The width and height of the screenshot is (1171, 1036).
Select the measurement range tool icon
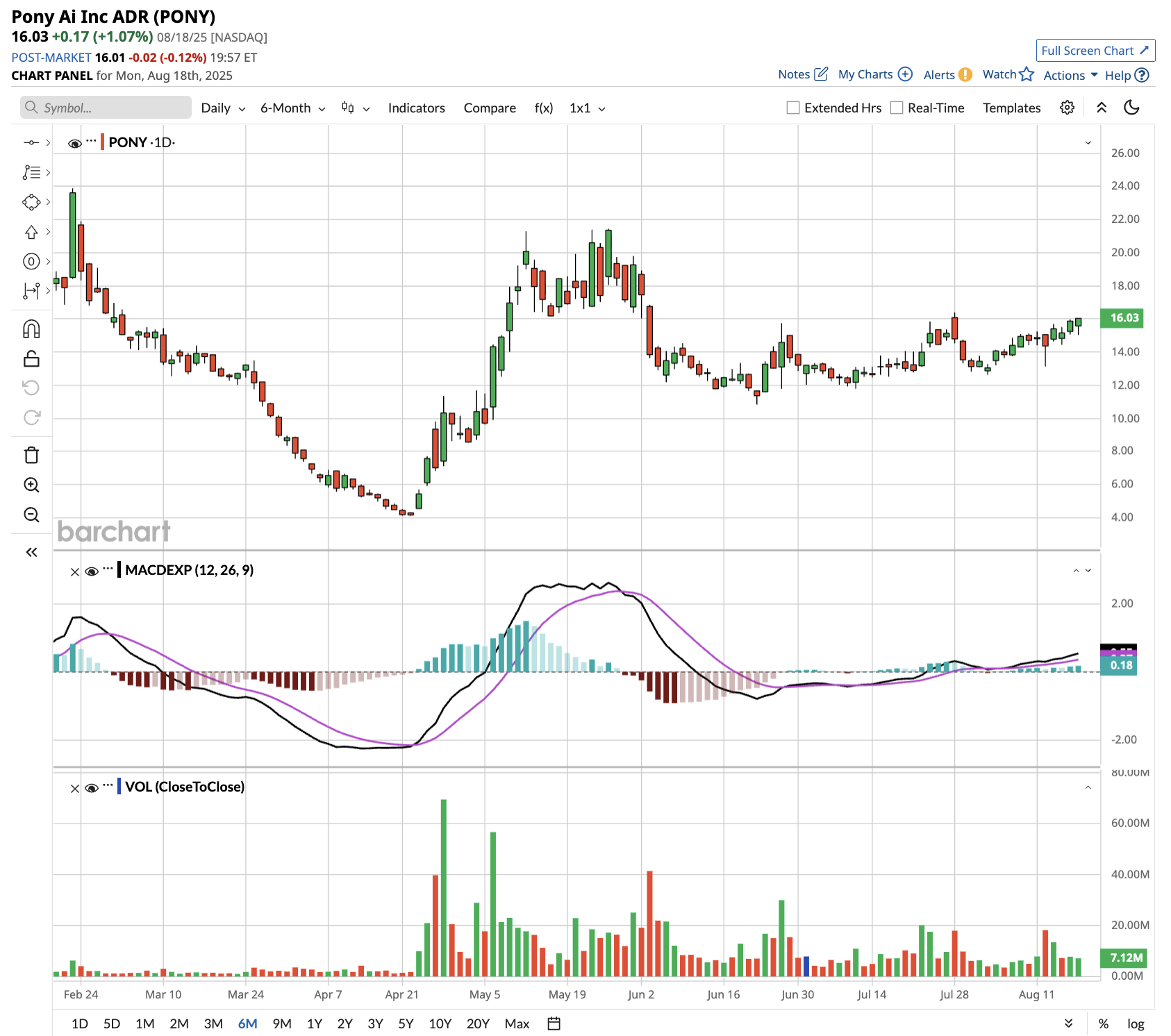click(31, 291)
